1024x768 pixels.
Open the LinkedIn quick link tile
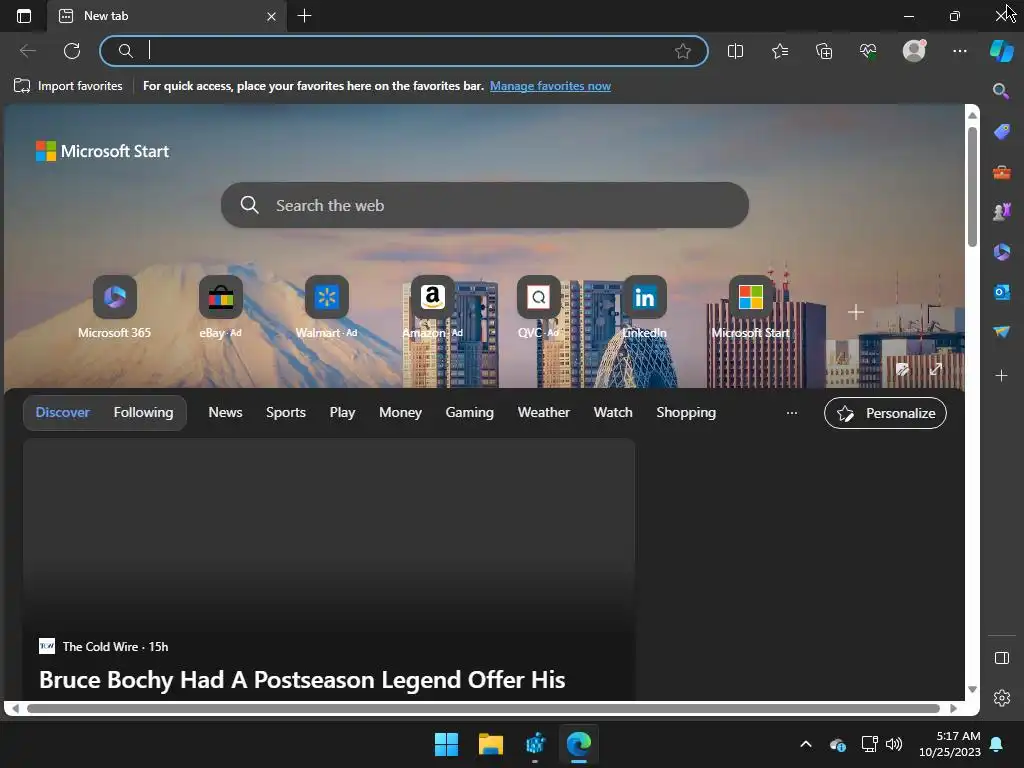point(645,307)
